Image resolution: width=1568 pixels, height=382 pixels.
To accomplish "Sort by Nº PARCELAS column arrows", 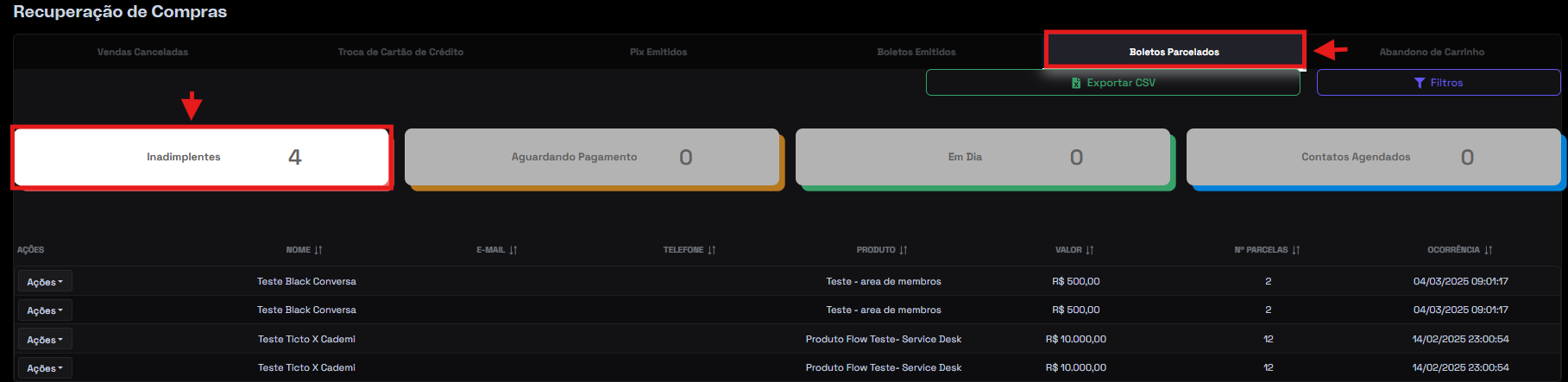I will [1295, 250].
